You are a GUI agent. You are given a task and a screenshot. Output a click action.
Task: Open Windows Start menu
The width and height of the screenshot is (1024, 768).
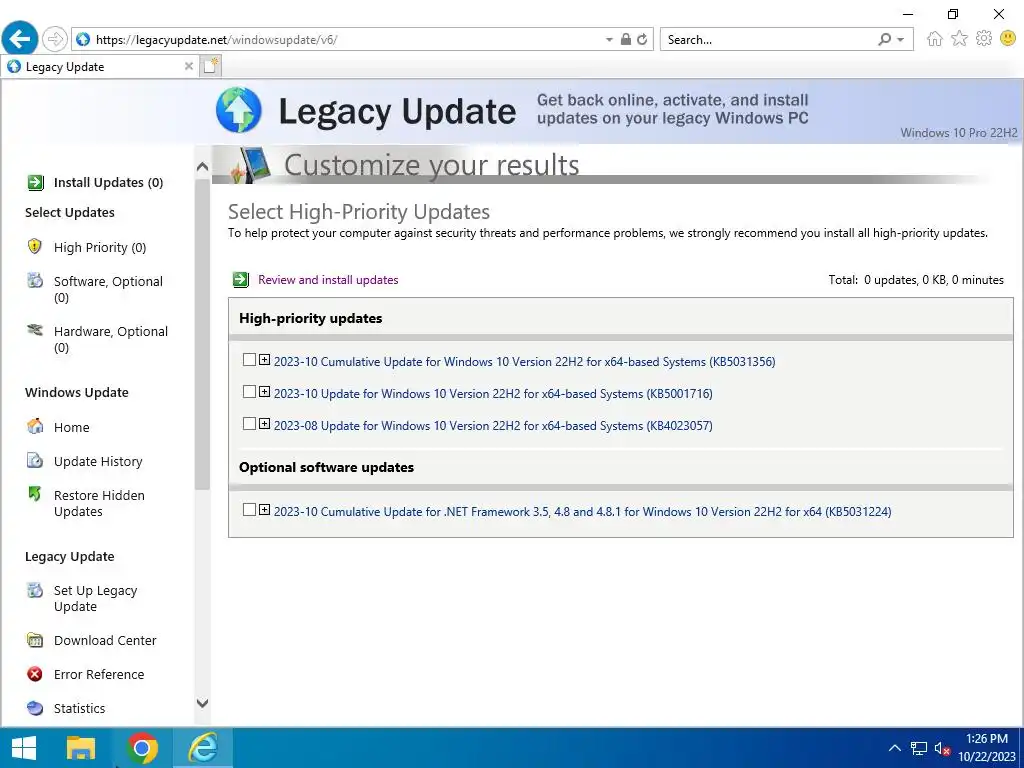tap(24, 748)
